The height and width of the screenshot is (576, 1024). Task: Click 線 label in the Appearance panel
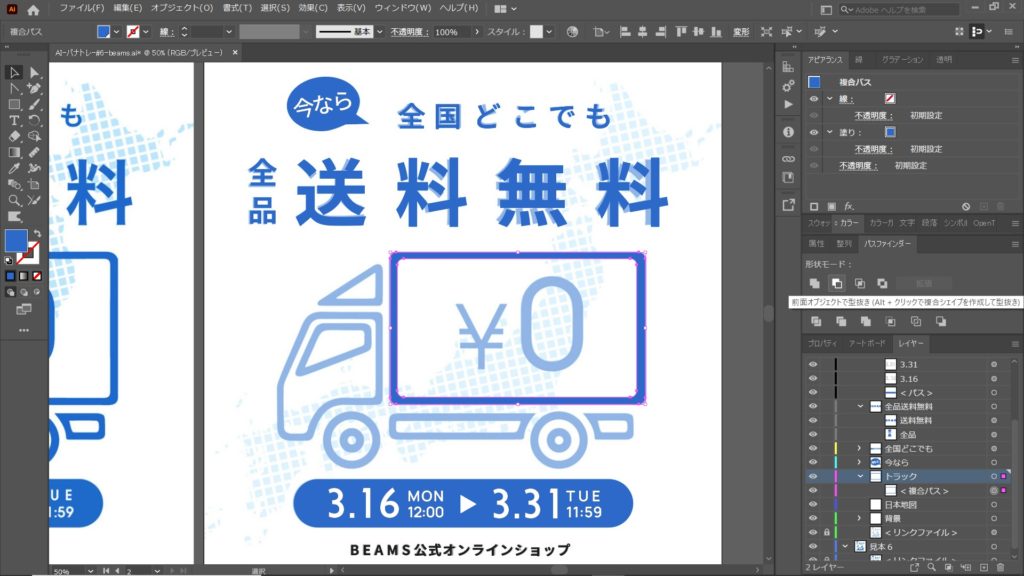pyautogui.click(x=846, y=99)
